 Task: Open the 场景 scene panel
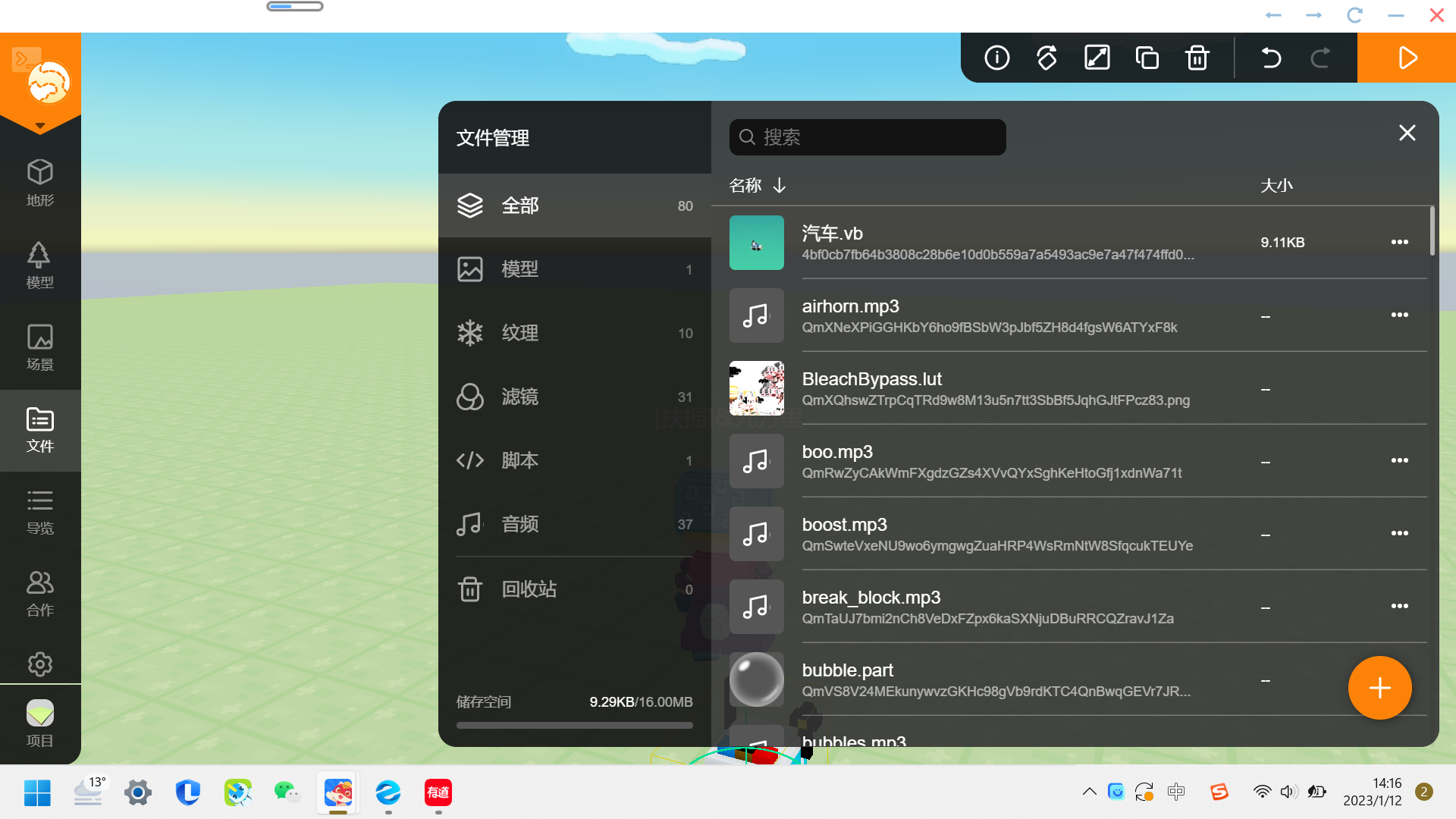tap(40, 347)
